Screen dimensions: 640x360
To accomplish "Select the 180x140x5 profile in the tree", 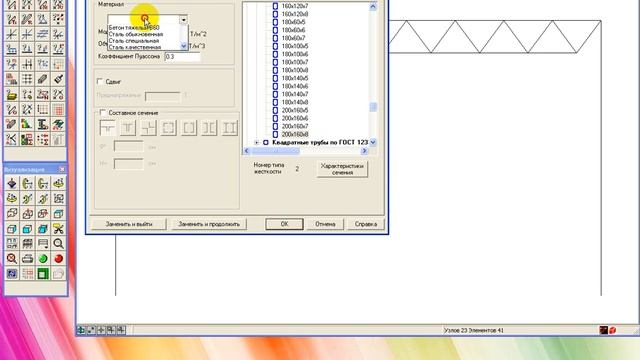I will [x=295, y=78].
